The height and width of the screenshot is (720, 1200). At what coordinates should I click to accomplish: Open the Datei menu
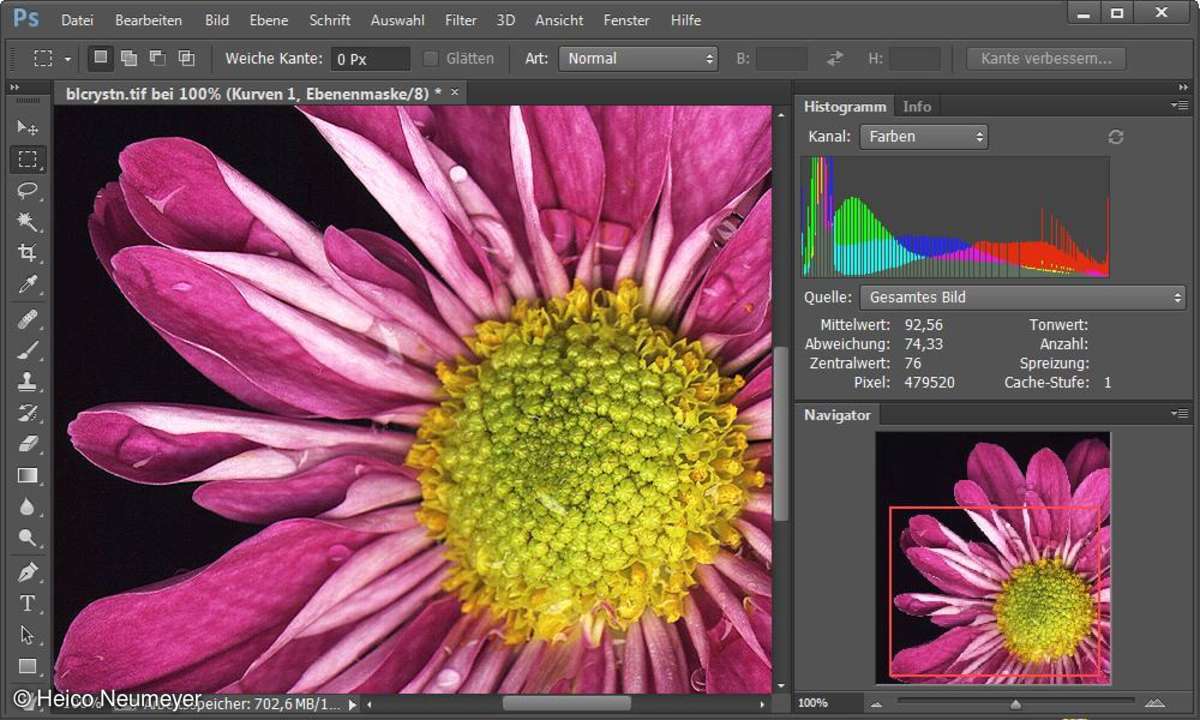(77, 19)
